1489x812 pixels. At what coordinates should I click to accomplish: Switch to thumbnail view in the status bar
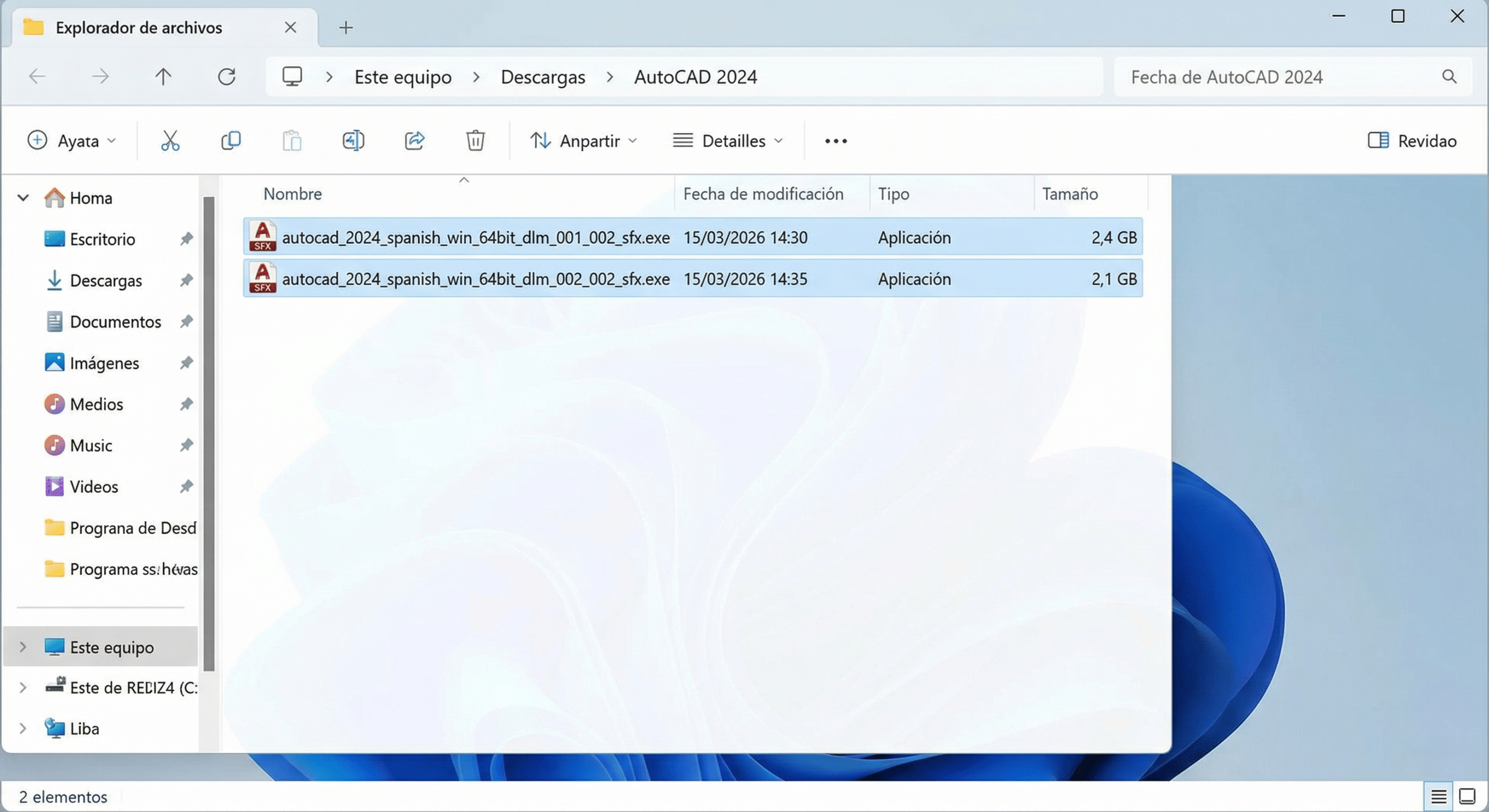pyautogui.click(x=1466, y=797)
